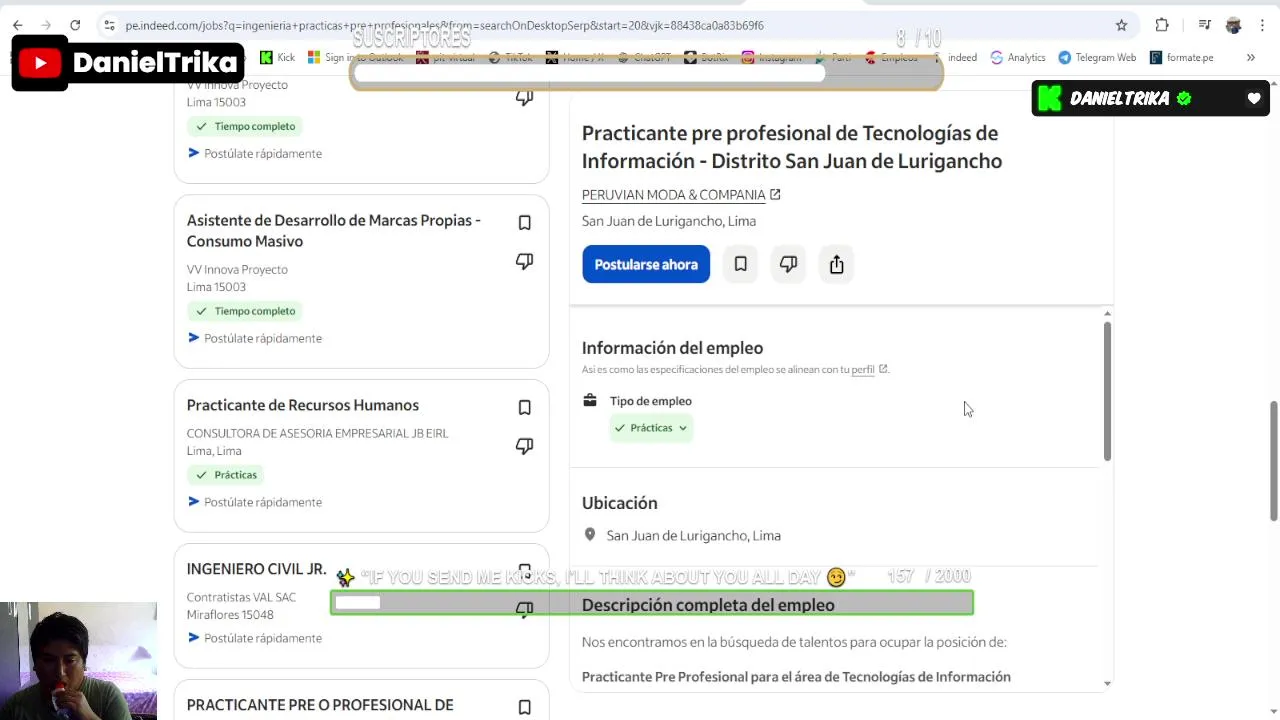Share this job posting
1280x720 pixels.
(x=836, y=264)
